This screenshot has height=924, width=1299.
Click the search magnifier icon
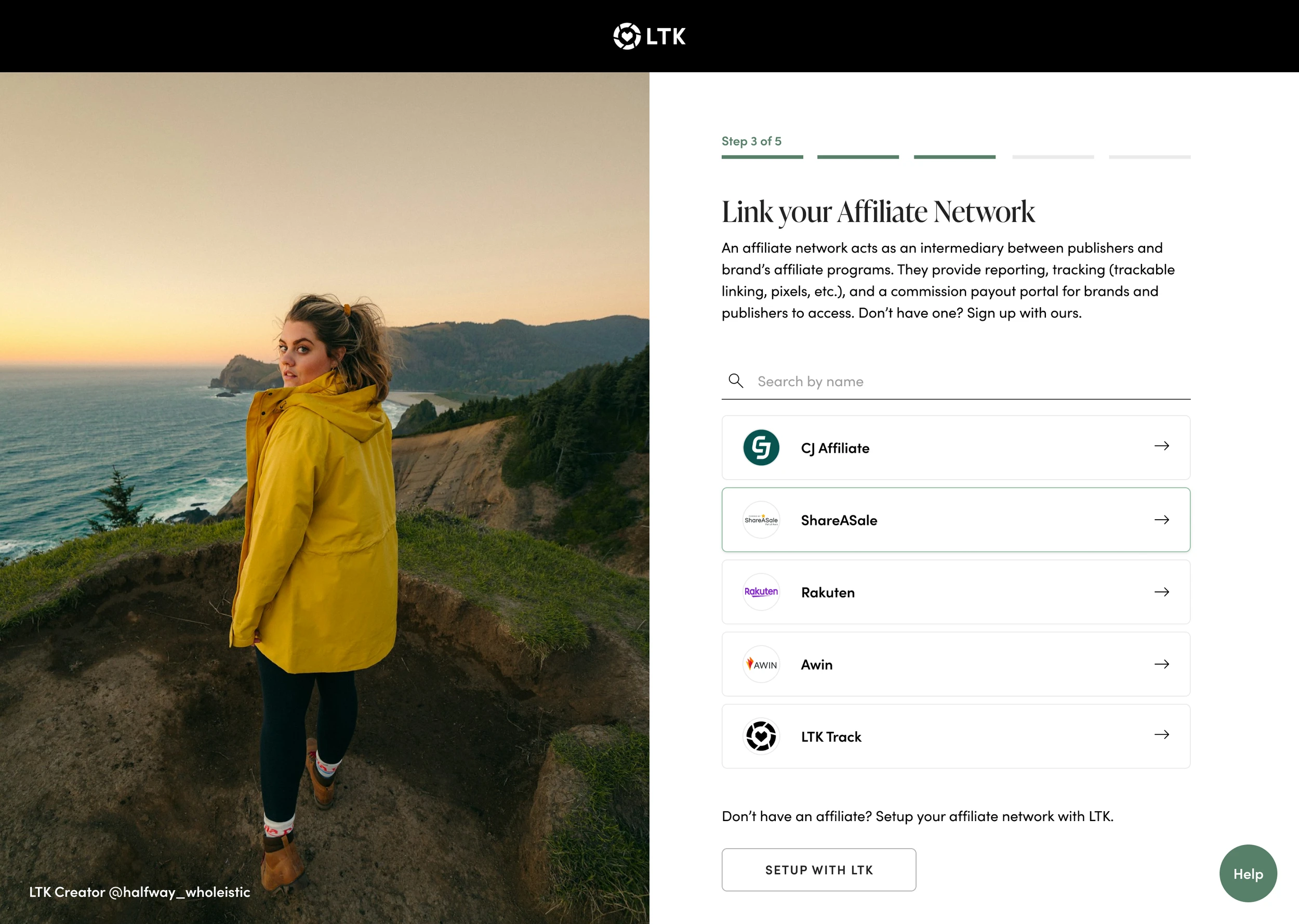point(735,380)
